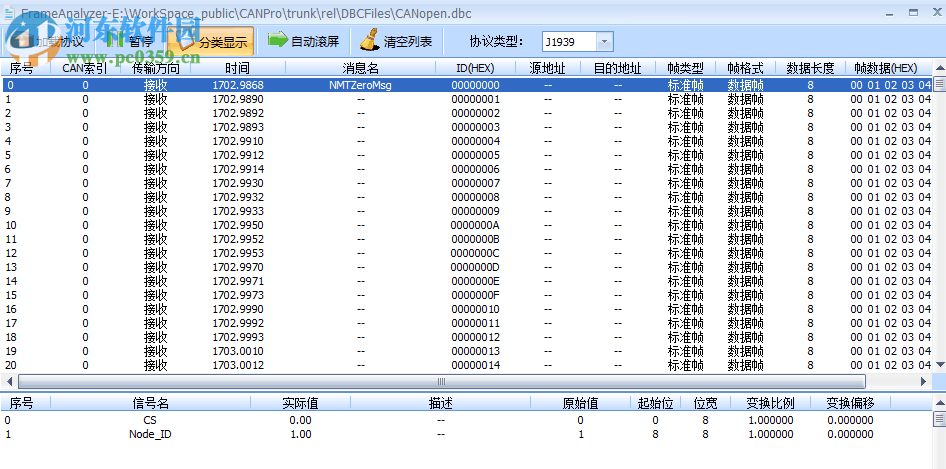The width and height of the screenshot is (946, 469).
Task: Click the green arrow auto-scroll icon
Action: coord(278,40)
